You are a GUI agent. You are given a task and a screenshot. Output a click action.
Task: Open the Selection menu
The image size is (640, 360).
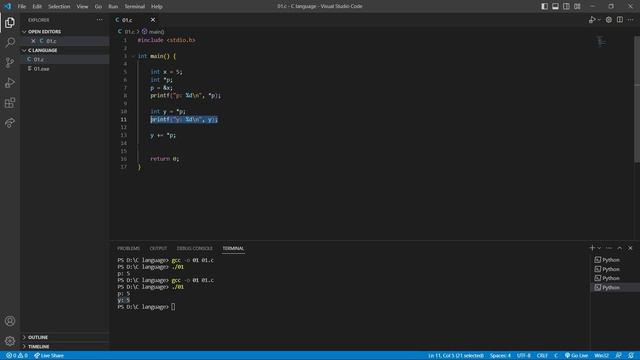coord(59,6)
